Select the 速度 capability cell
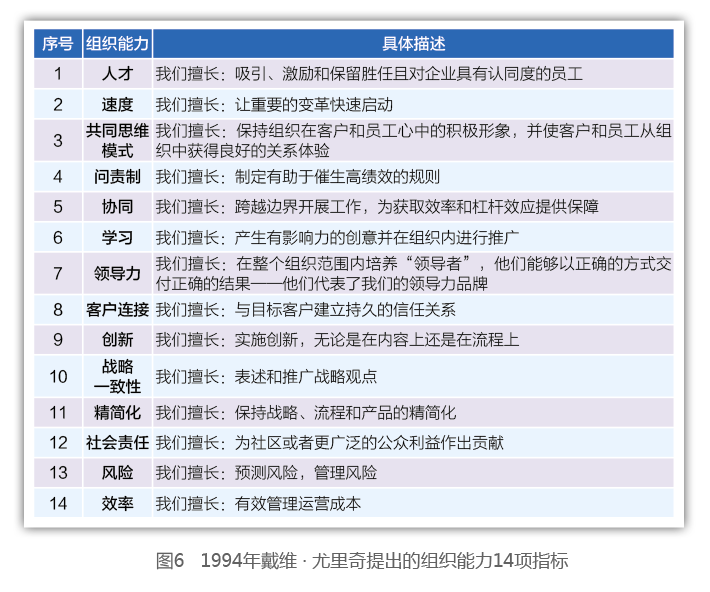The height and width of the screenshot is (592, 710). (117, 104)
